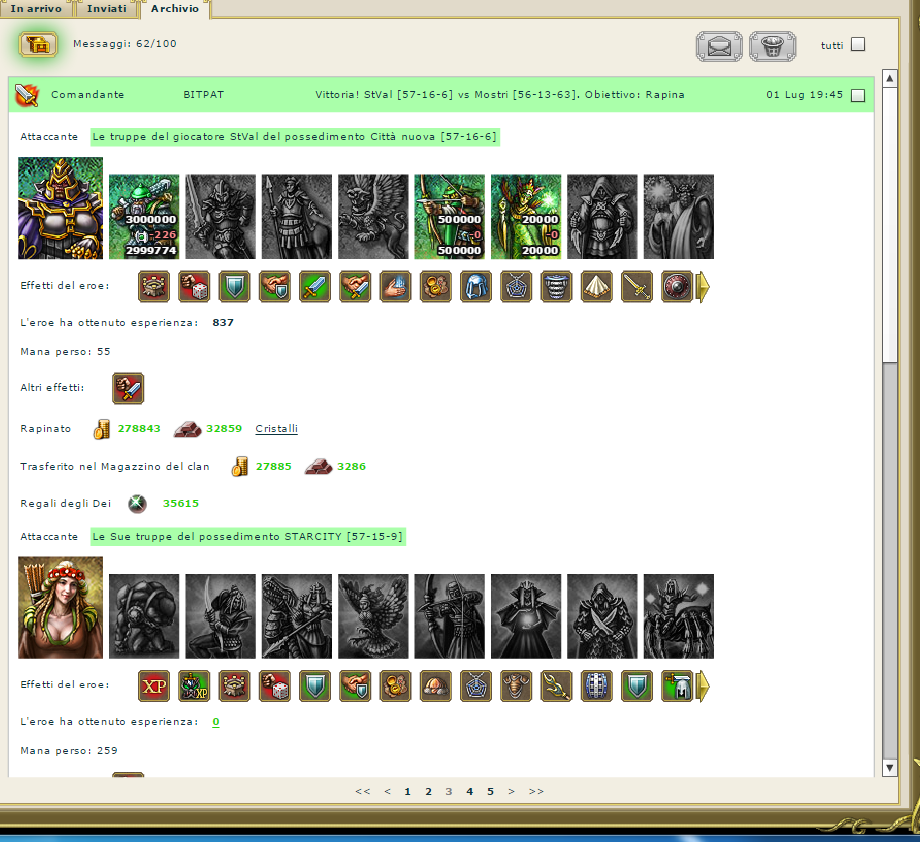This screenshot has width=920, height=842.
Task: Click the golden armored hero portrait
Action: pos(60,209)
